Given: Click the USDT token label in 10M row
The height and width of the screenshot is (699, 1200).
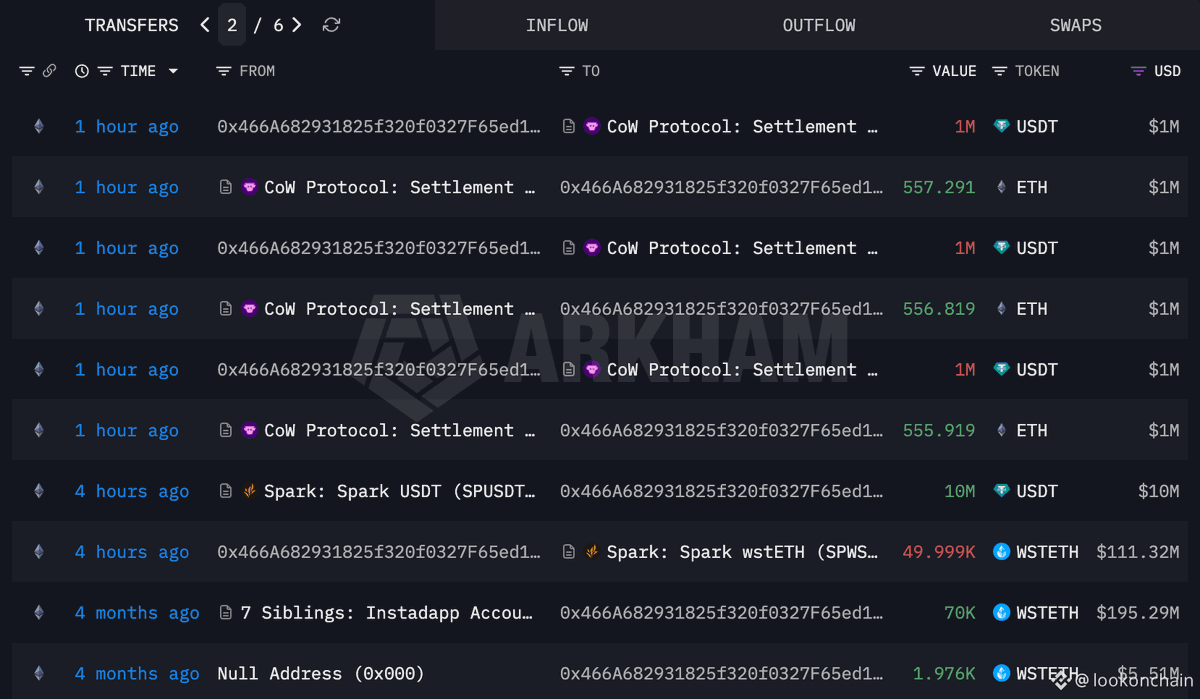Looking at the screenshot, I should pyautogui.click(x=1037, y=492).
